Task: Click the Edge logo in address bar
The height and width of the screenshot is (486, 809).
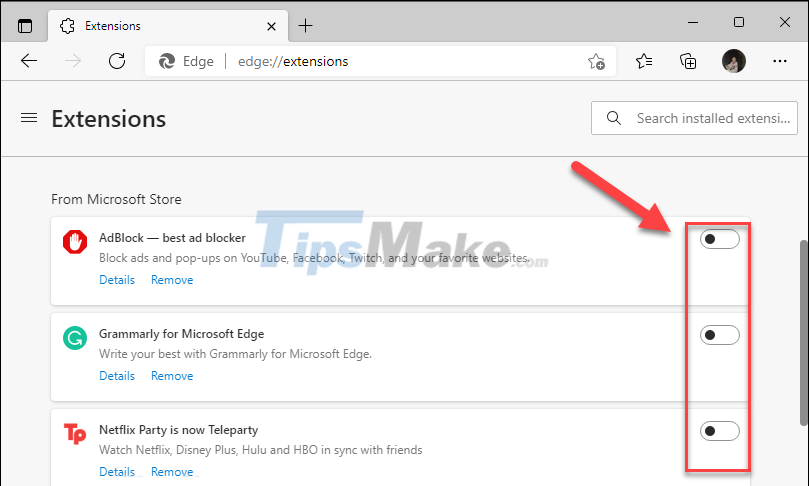Action: tap(167, 61)
